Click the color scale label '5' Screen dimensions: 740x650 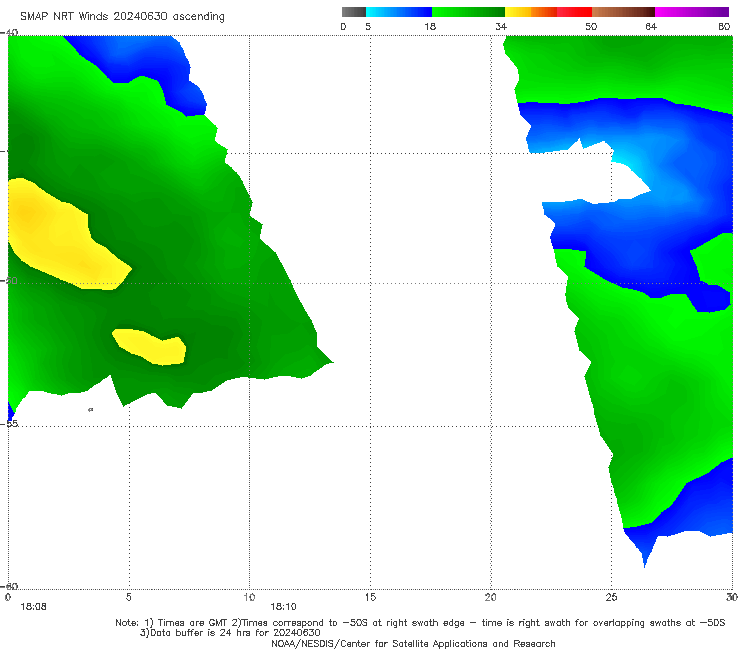pyautogui.click(x=368, y=26)
